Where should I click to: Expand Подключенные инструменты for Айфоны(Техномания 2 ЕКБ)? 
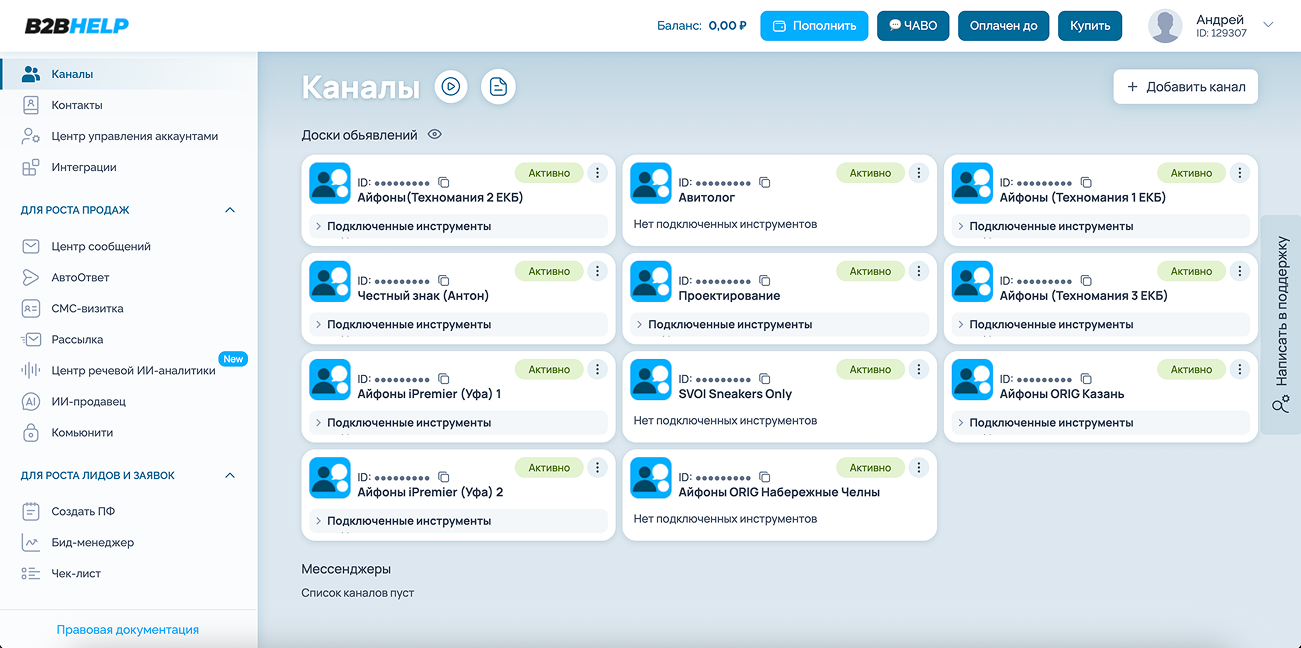(x=458, y=226)
